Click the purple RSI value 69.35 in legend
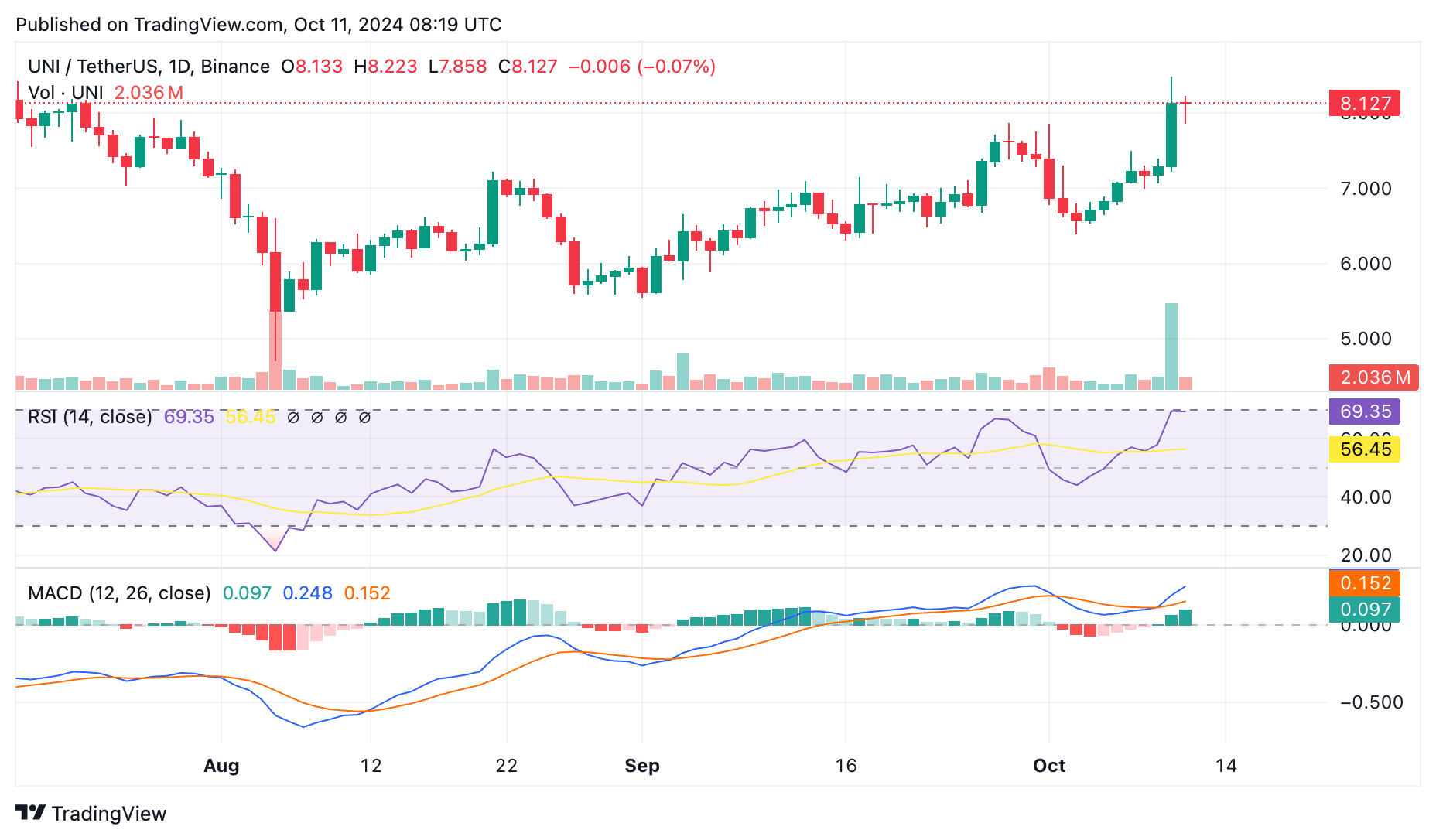The image size is (1436, 840). pyautogui.click(x=189, y=417)
